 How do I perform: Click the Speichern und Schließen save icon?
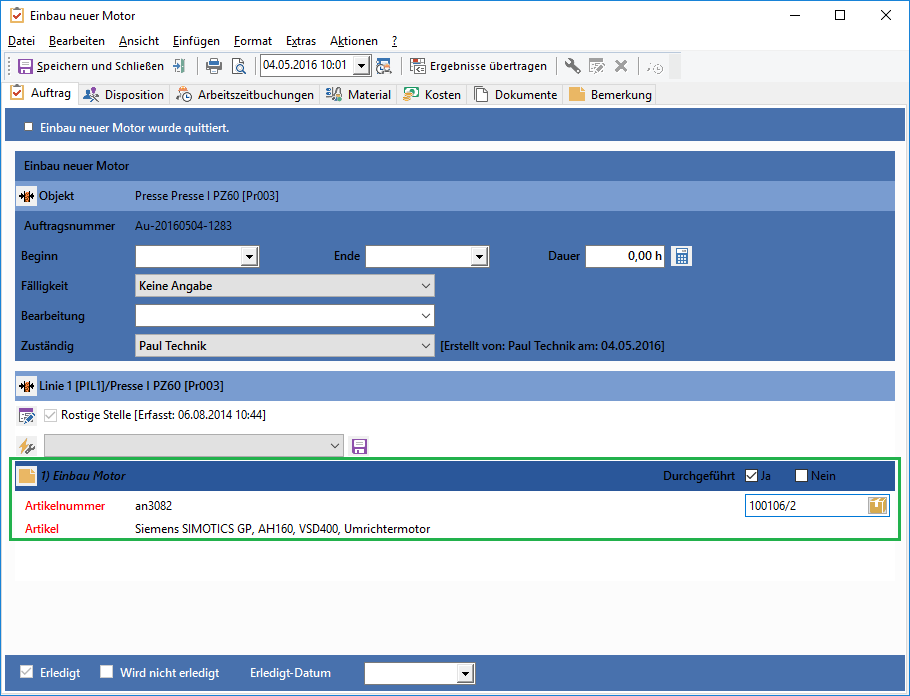26,66
